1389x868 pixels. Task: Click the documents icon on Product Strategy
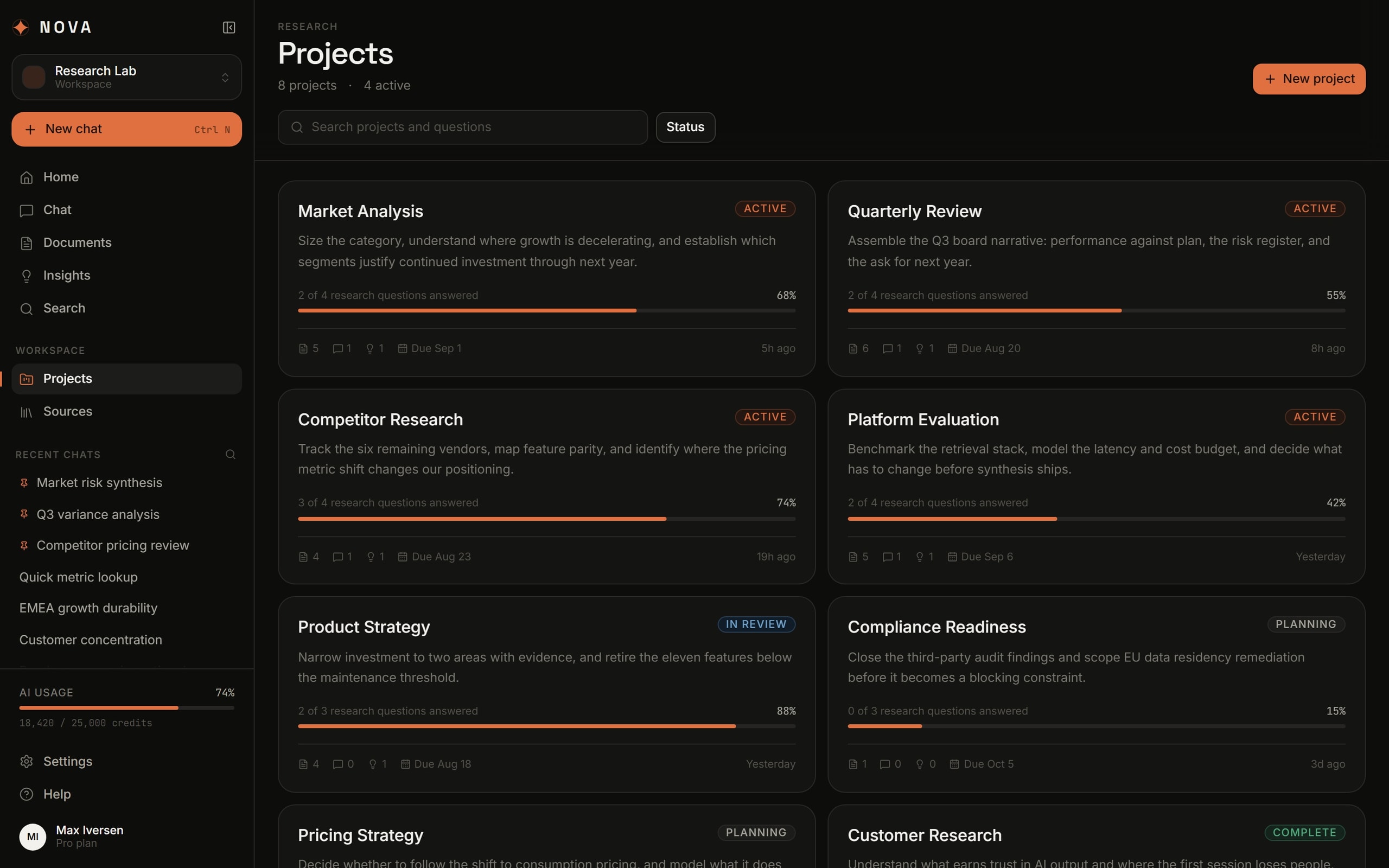[x=303, y=764]
